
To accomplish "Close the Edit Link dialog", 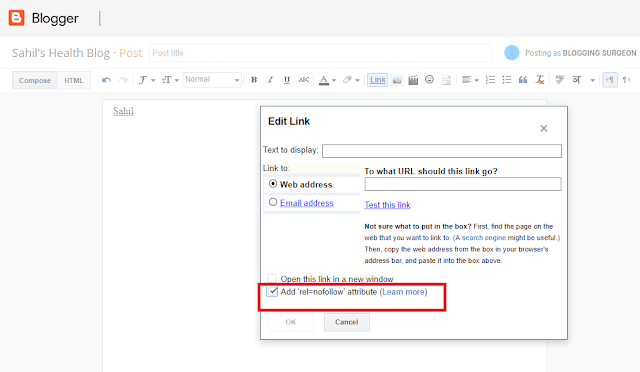I will click(x=544, y=128).
